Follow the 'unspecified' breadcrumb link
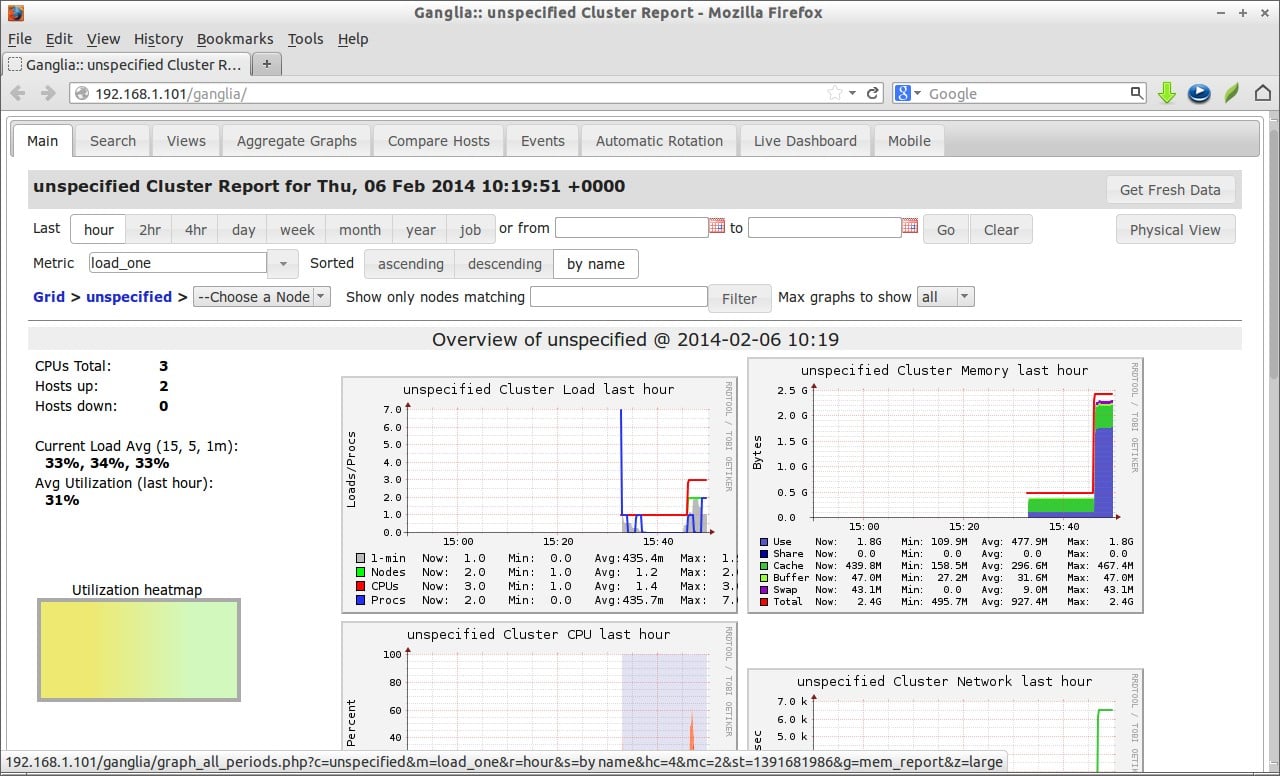Screen dimensions: 1280x776 pyautogui.click(x=129, y=297)
